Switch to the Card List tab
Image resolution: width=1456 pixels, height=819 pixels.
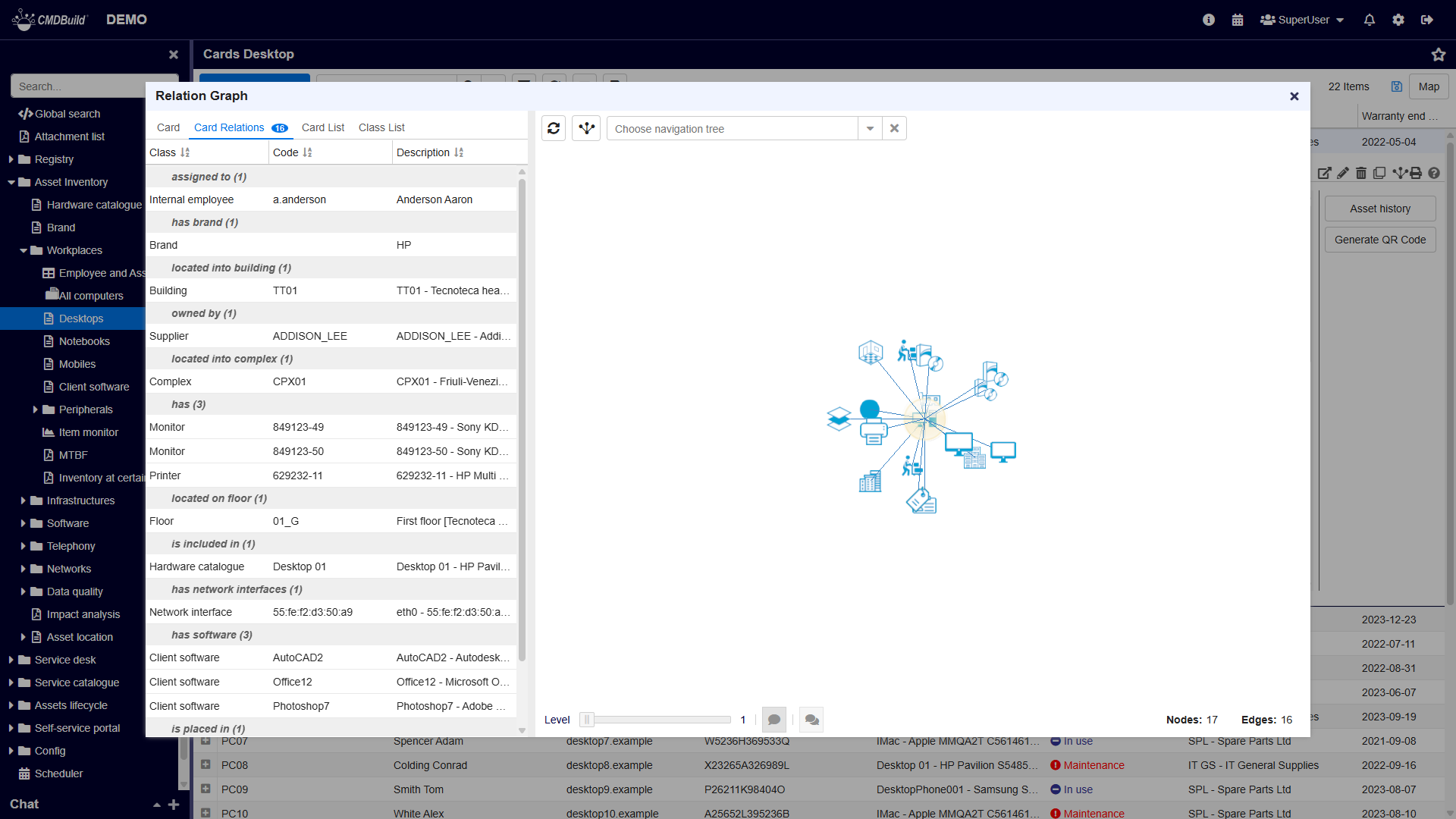click(322, 127)
